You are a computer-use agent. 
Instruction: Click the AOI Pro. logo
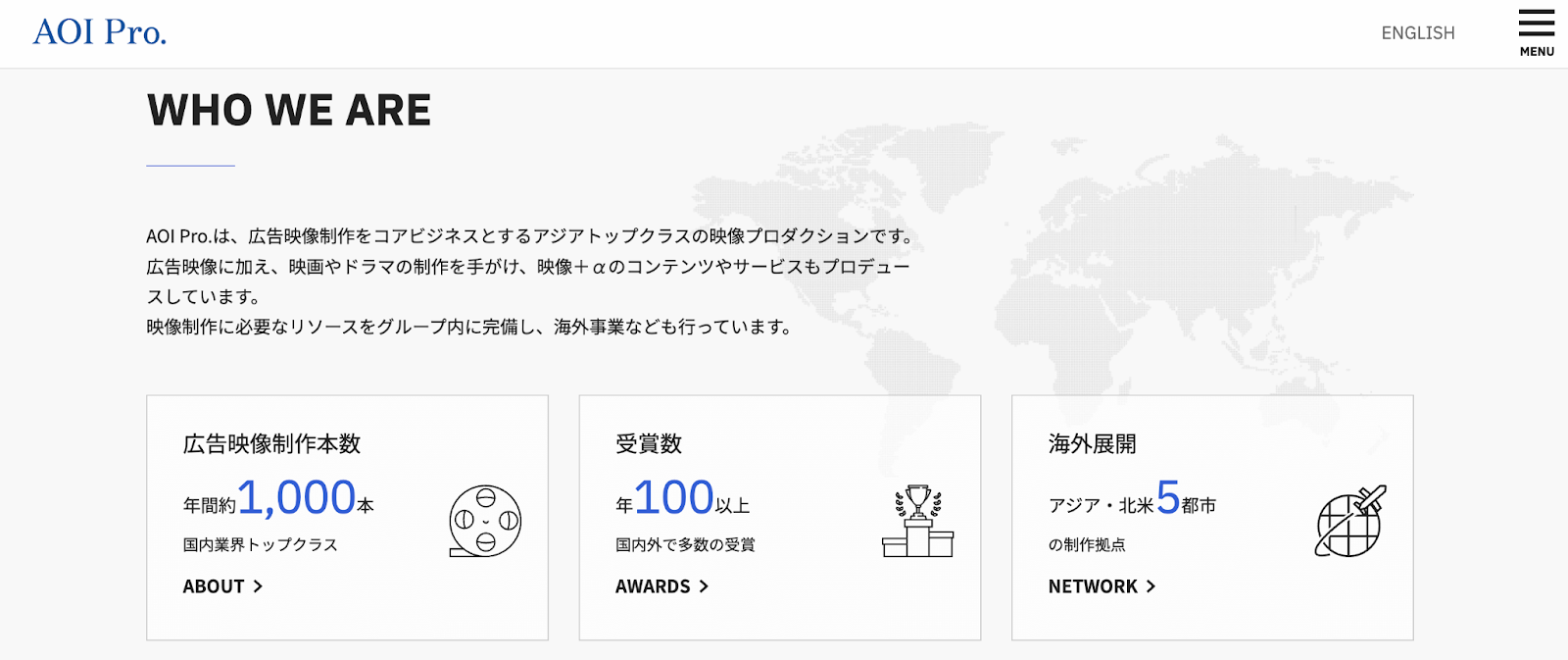pos(100,32)
